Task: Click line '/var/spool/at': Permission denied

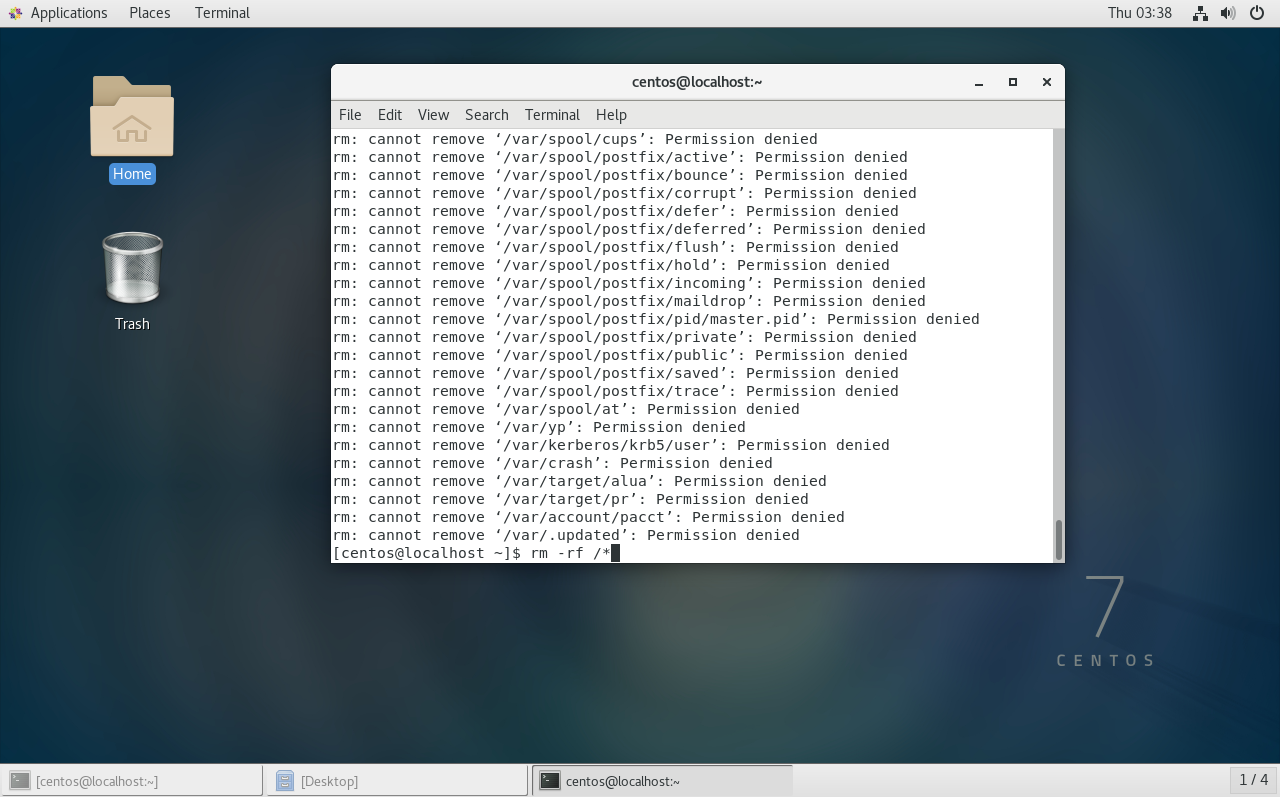Action: pyautogui.click(x=566, y=409)
